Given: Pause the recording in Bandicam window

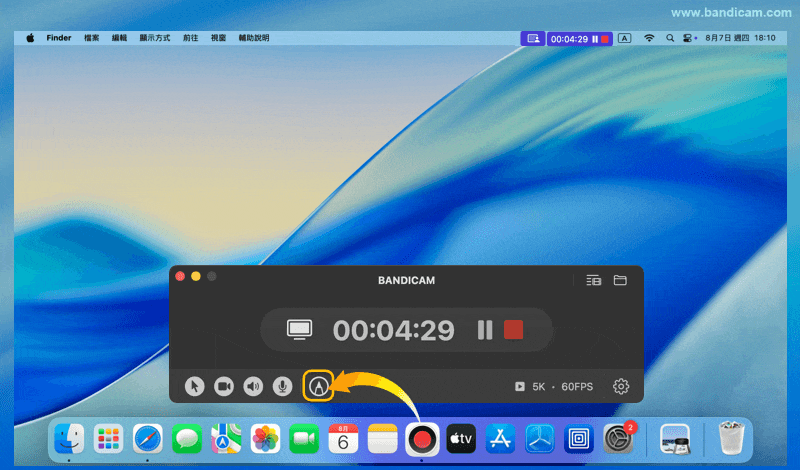Looking at the screenshot, I should (x=485, y=330).
